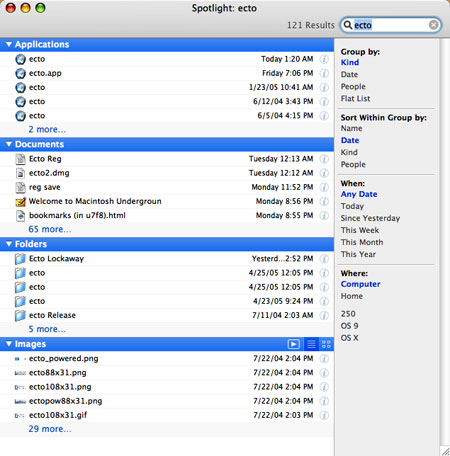Image resolution: width=450 pixels, height=456 pixels.
Task: Start the Images slideshow play button
Action: (x=294, y=344)
